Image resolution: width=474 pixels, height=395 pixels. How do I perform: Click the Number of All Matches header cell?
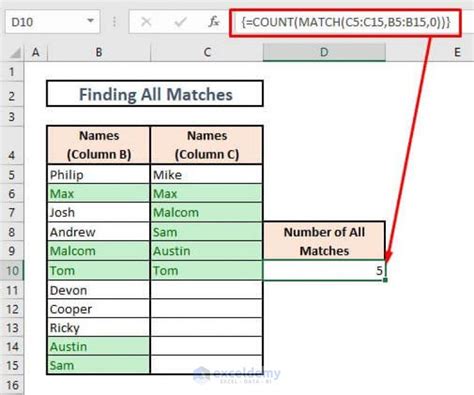(x=324, y=241)
